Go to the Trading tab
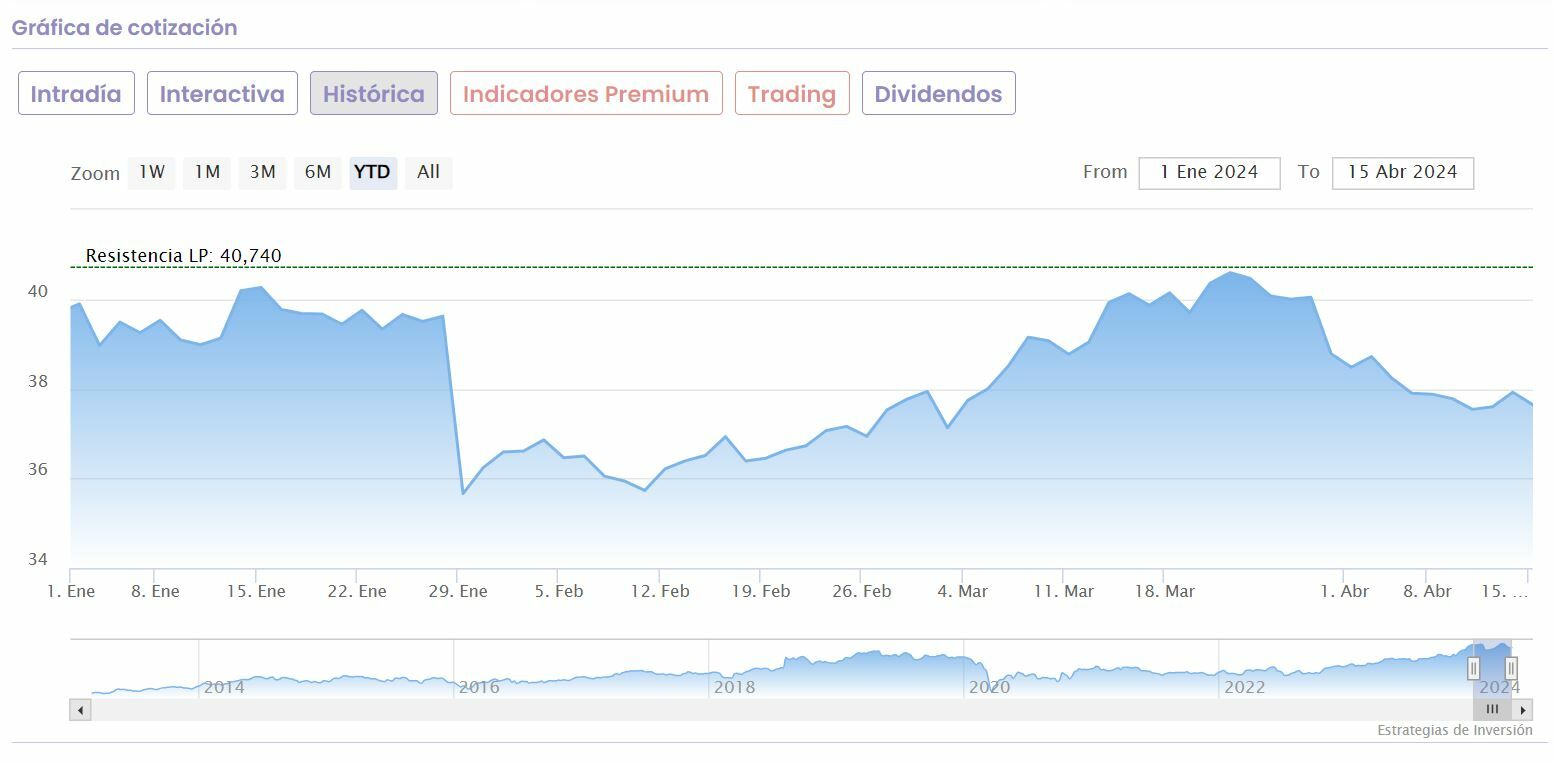Screen dimensions: 1554x763 click(x=792, y=94)
